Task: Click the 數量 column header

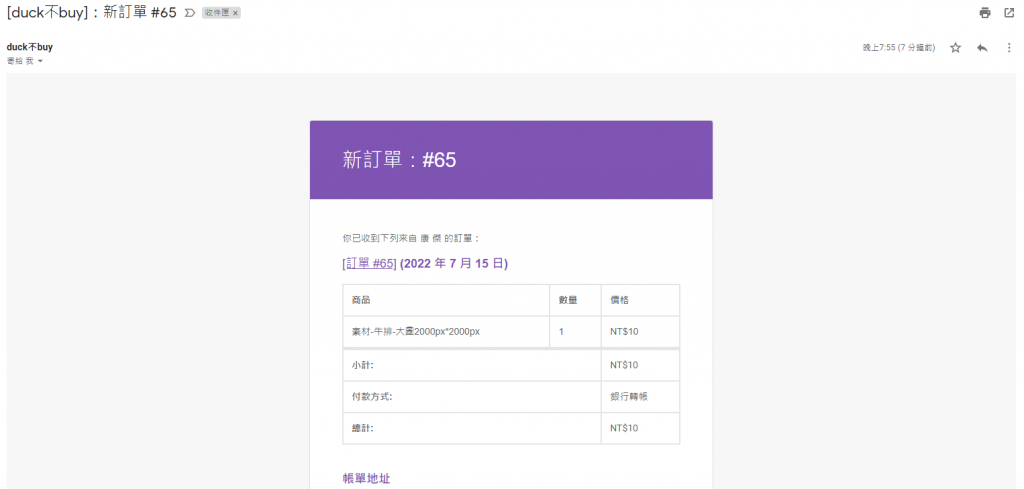Action: (x=568, y=300)
